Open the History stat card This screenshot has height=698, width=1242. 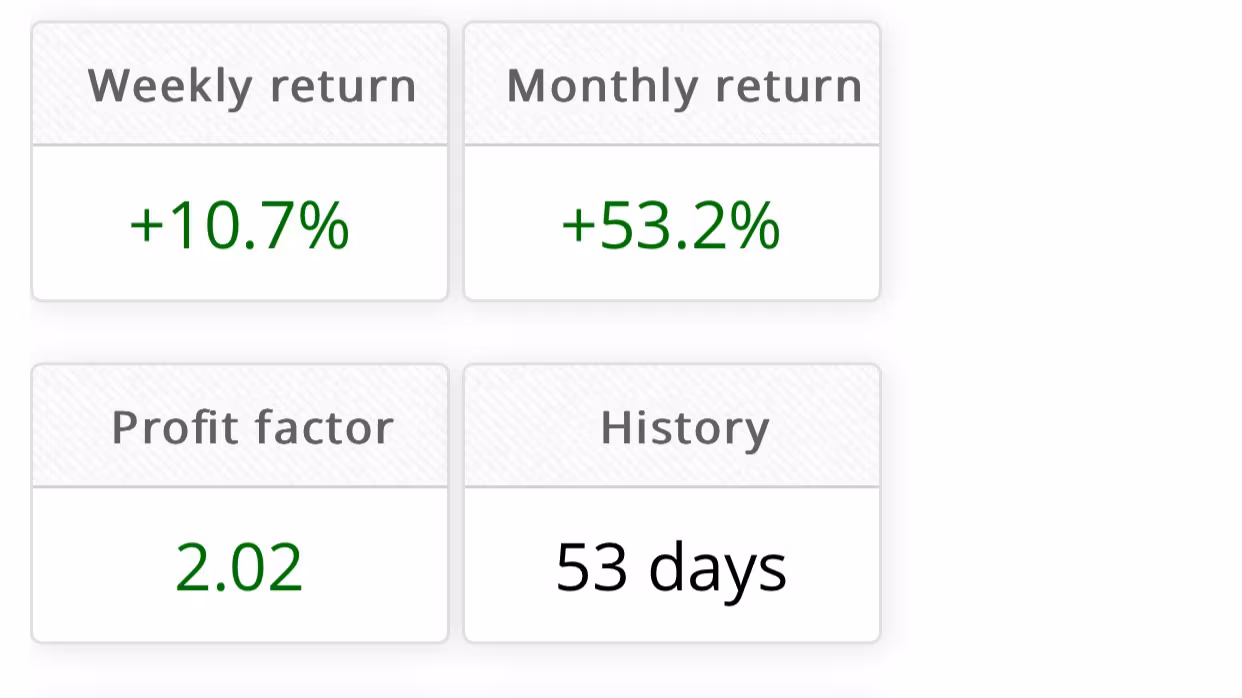tap(672, 503)
